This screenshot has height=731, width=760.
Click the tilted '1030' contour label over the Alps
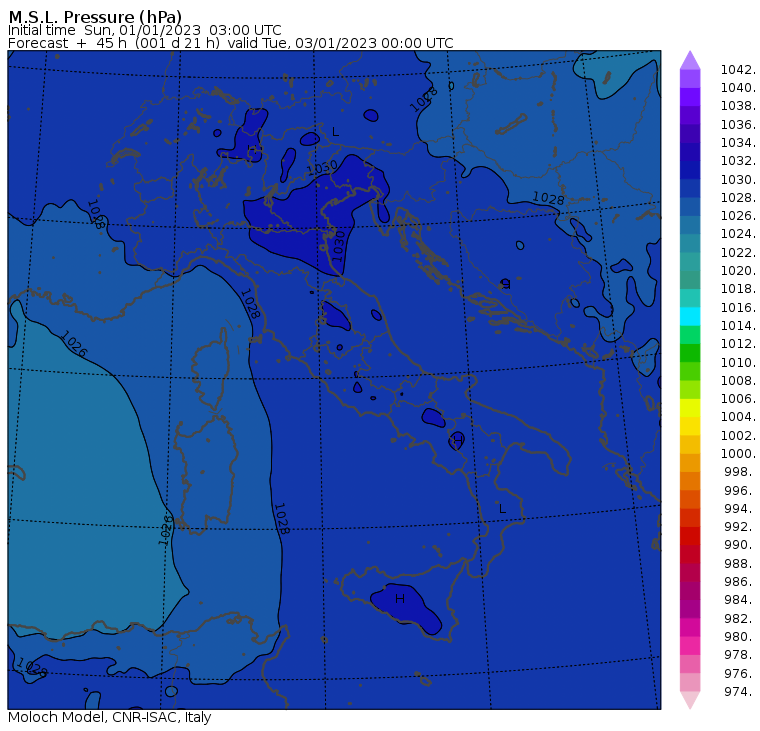pyautogui.click(x=322, y=169)
